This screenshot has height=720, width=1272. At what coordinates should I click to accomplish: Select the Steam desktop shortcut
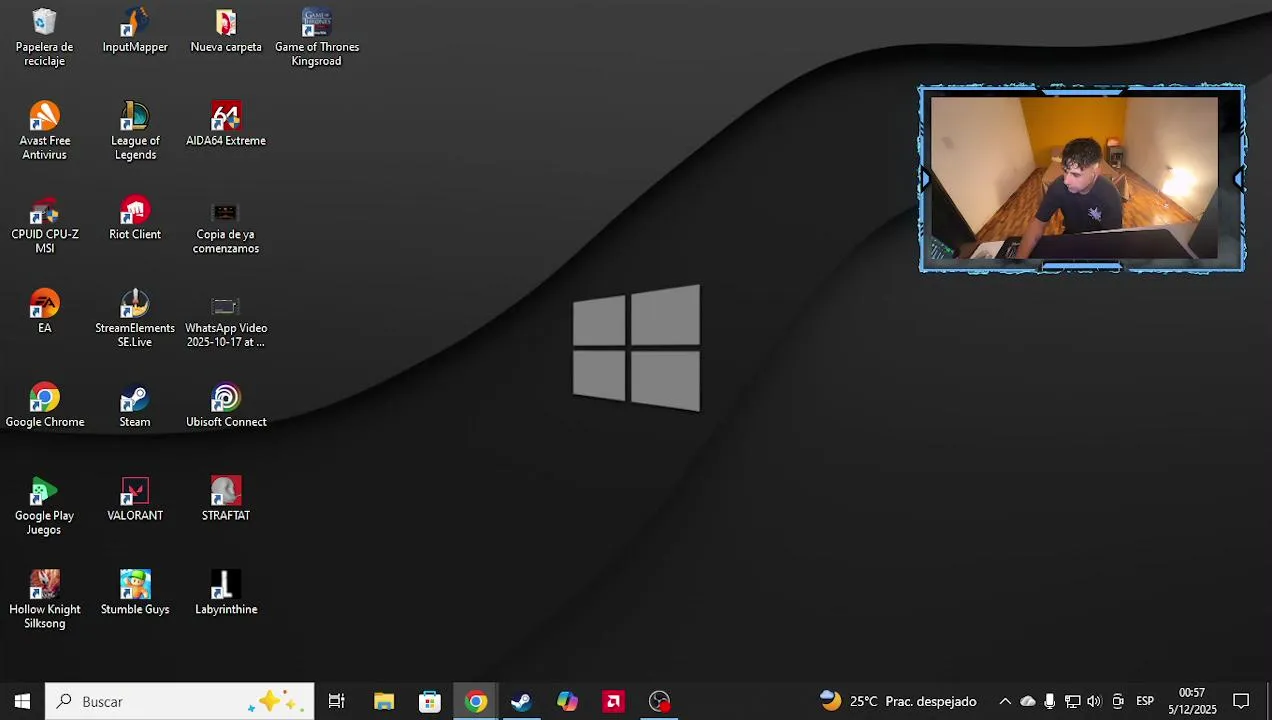click(x=135, y=405)
